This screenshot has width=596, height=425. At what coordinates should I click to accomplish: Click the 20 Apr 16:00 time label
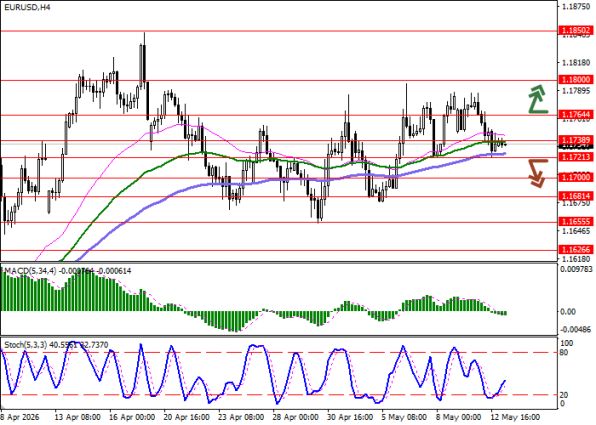(x=187, y=417)
